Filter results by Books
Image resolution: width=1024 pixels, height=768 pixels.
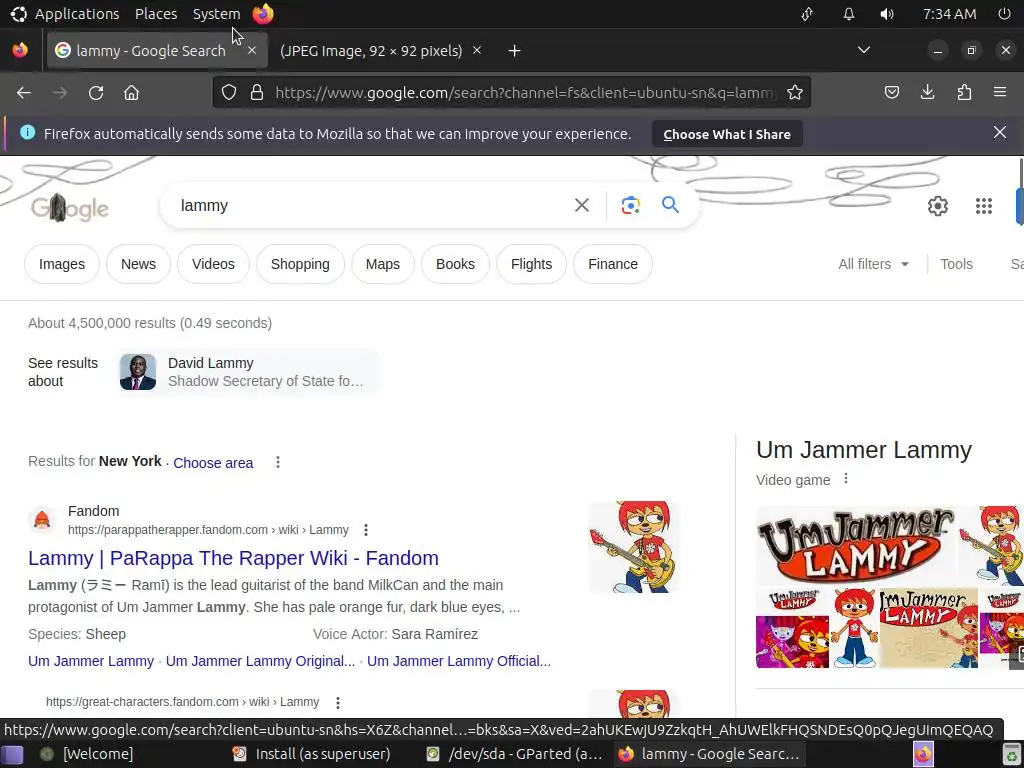point(455,264)
